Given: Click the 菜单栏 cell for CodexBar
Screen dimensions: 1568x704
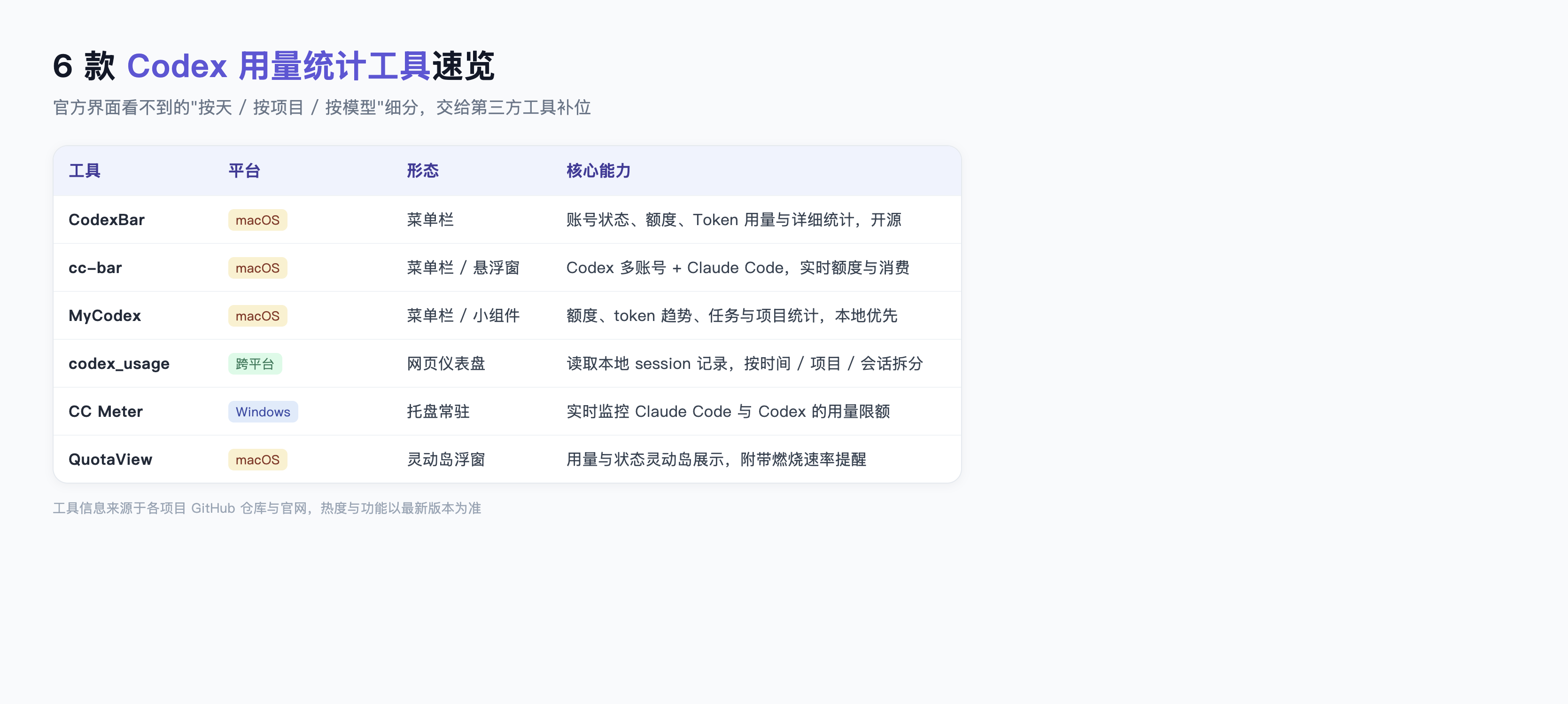Looking at the screenshot, I should pyautogui.click(x=430, y=220).
